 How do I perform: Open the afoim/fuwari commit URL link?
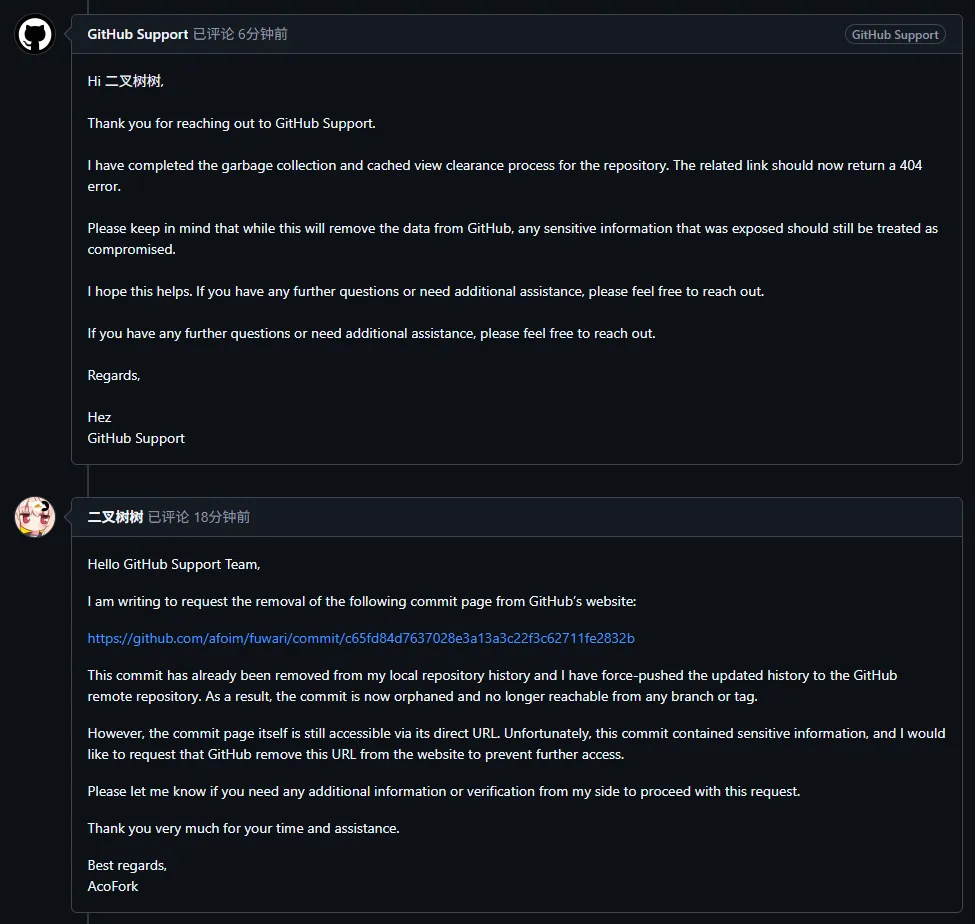tap(361, 638)
